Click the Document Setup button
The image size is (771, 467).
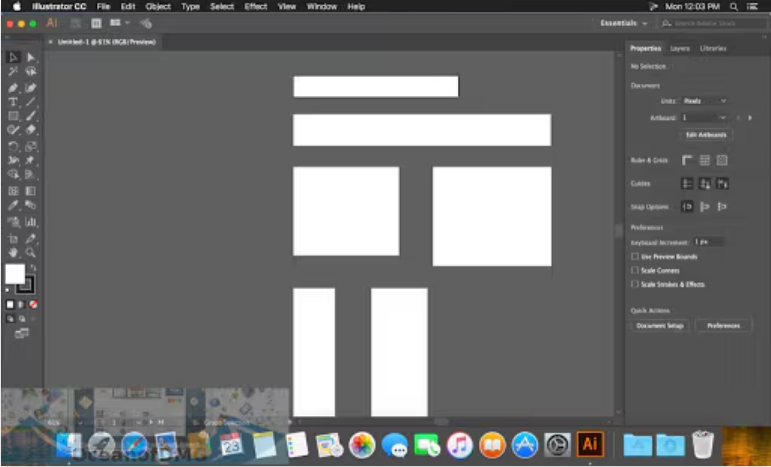(x=660, y=326)
